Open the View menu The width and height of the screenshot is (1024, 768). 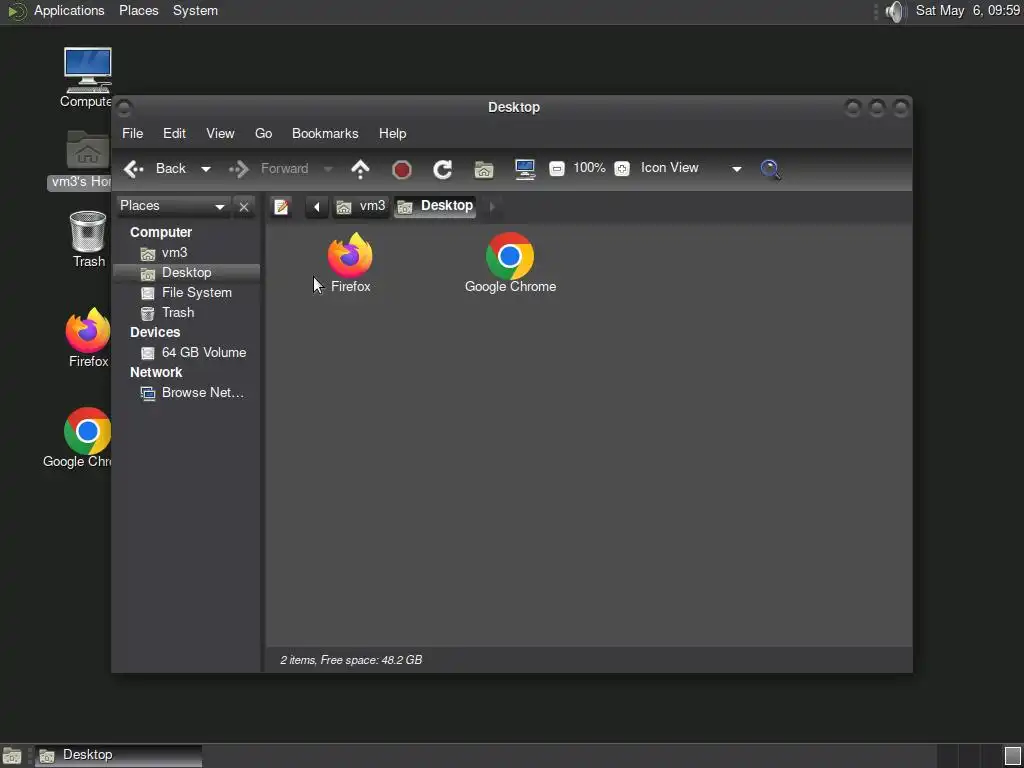click(x=220, y=133)
